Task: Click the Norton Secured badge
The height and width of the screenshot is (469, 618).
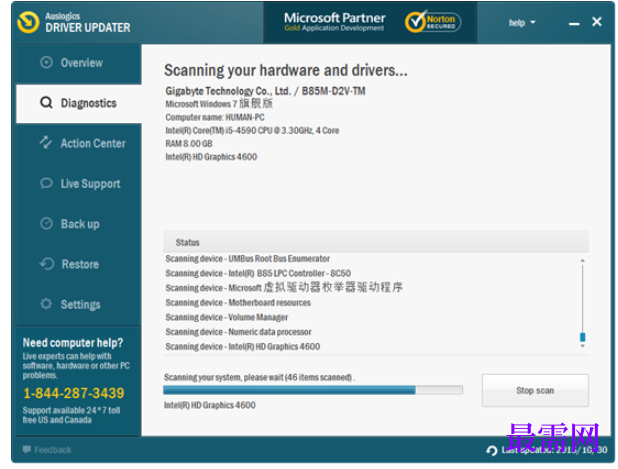Action: [433, 22]
